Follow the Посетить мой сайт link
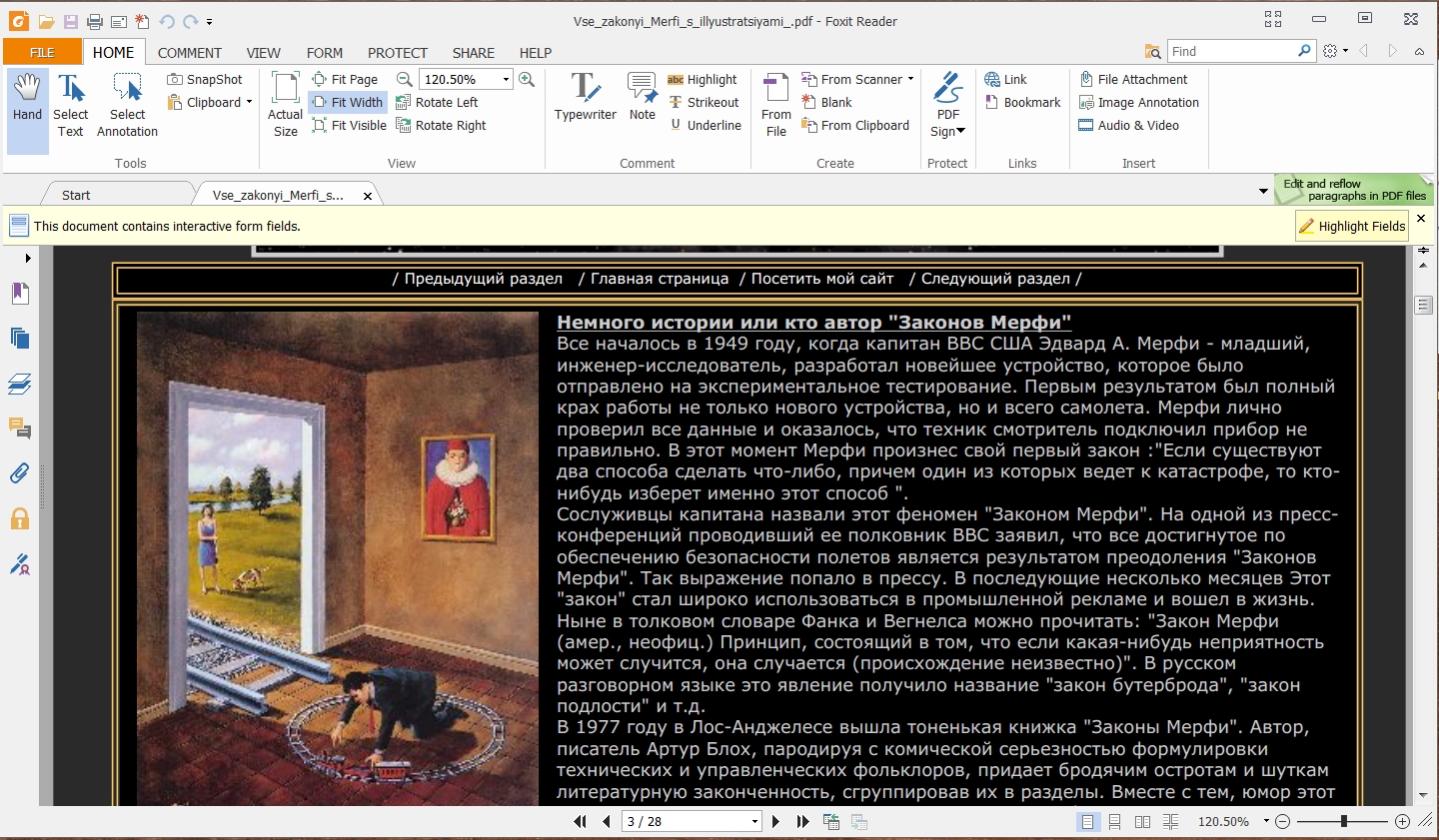This screenshot has height=840, width=1439. click(x=822, y=279)
